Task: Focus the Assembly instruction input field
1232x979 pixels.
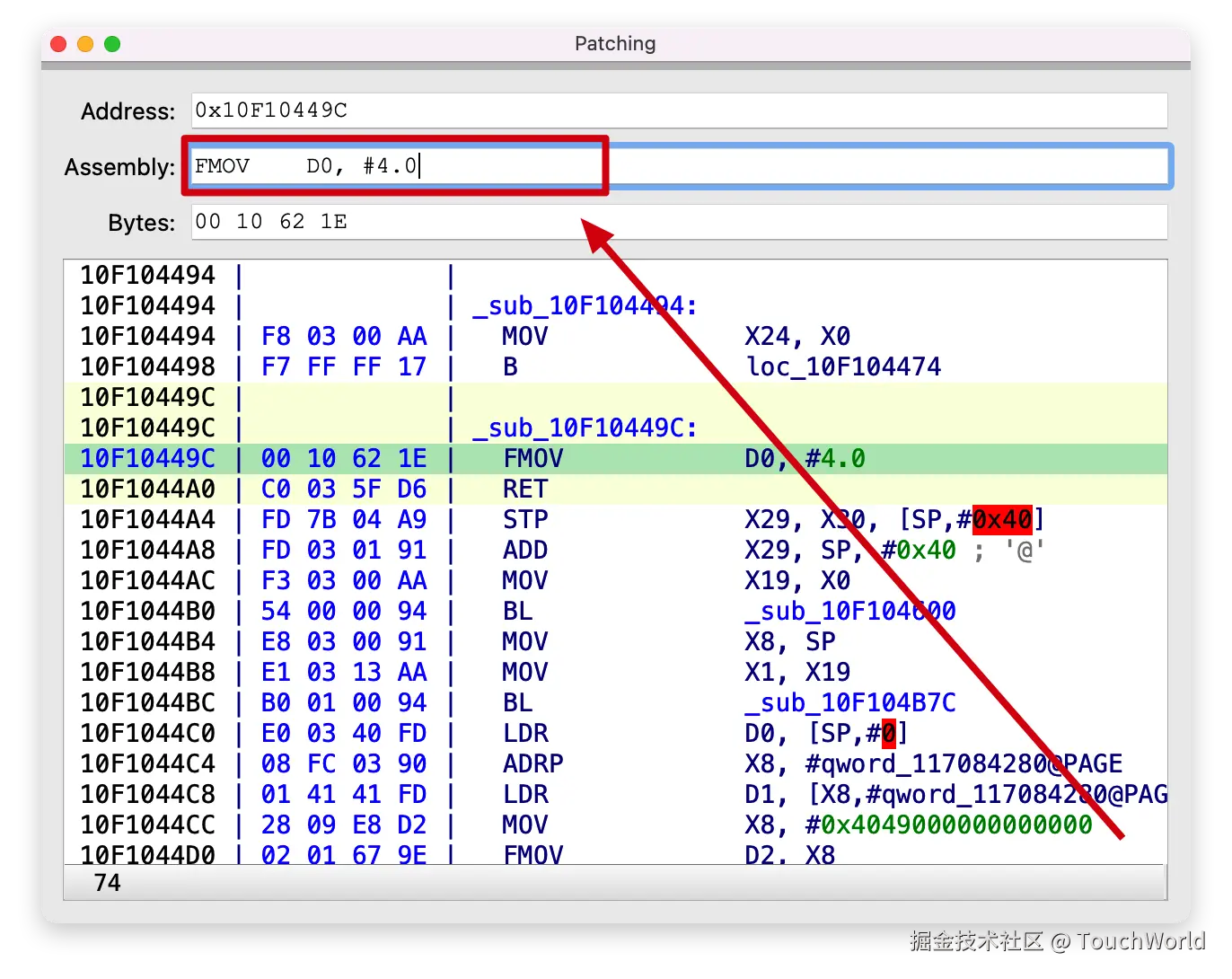Action: pos(679,166)
